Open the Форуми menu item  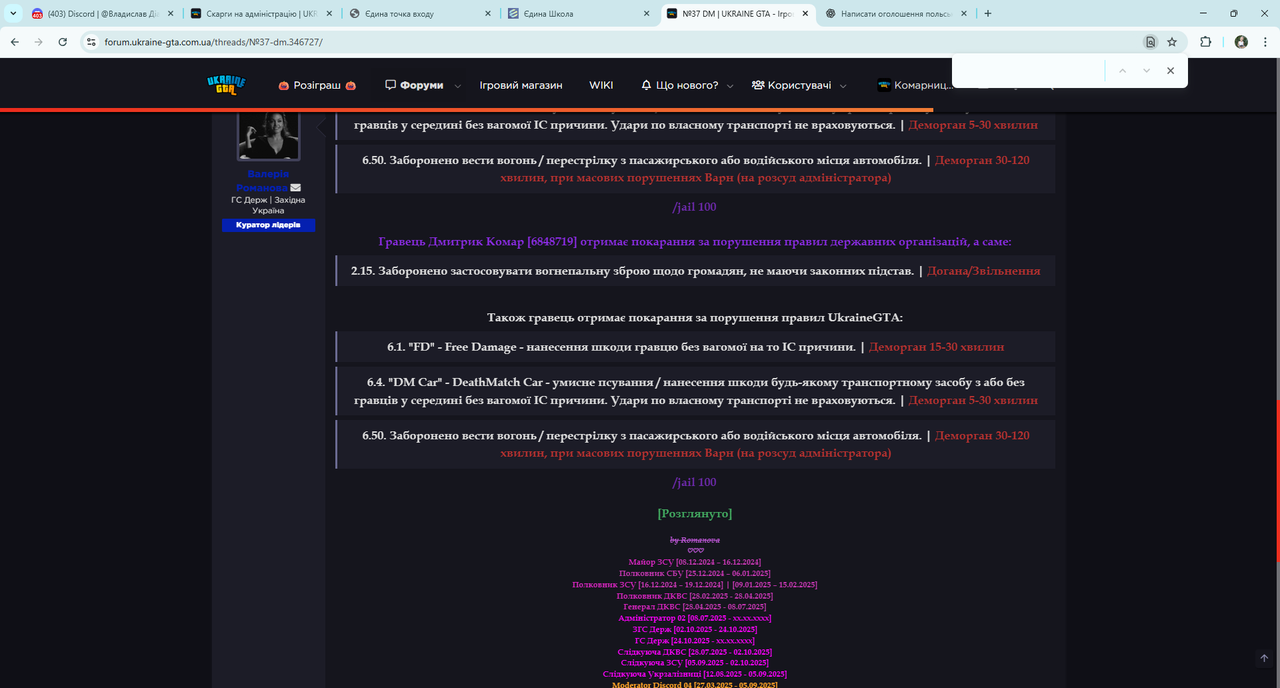pos(414,85)
